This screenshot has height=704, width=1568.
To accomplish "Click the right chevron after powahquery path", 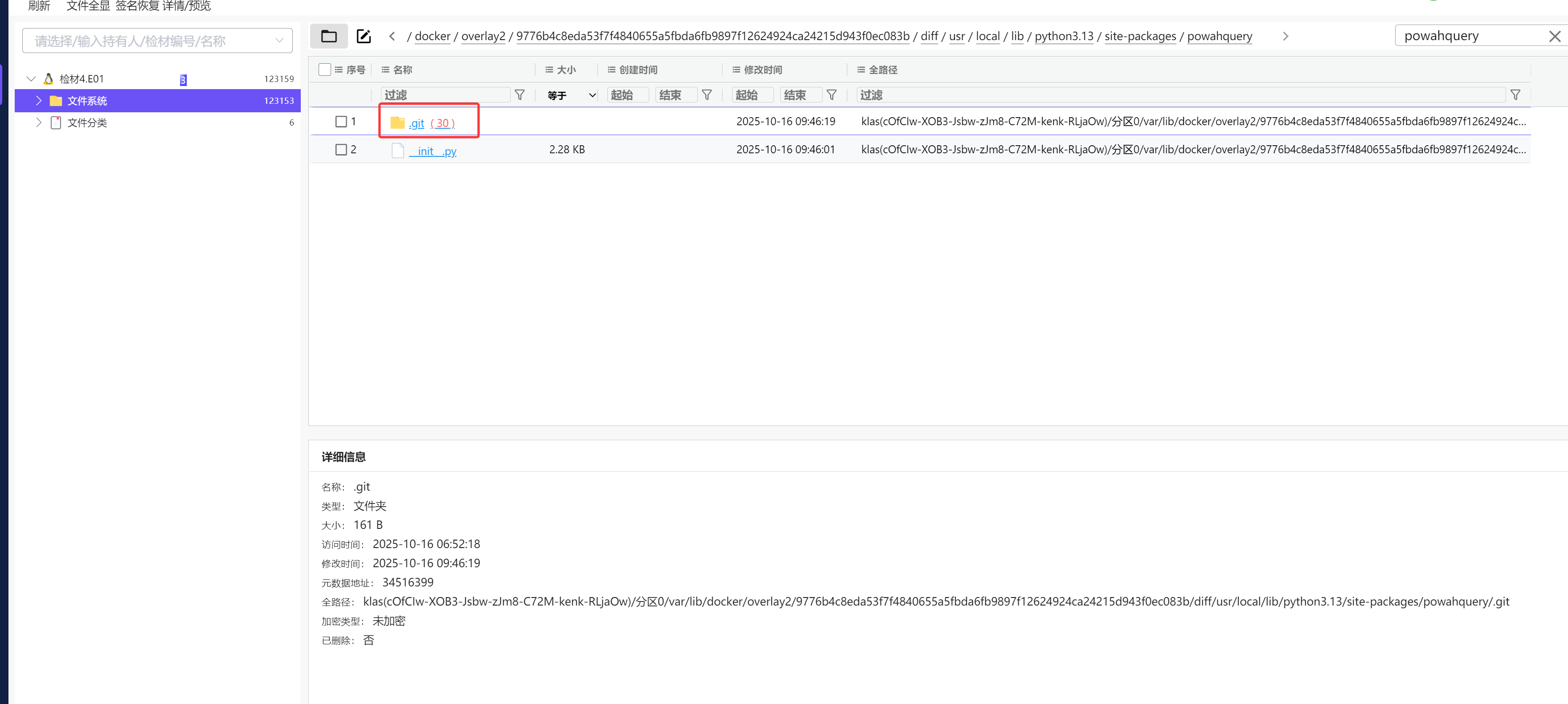I will click(1285, 37).
